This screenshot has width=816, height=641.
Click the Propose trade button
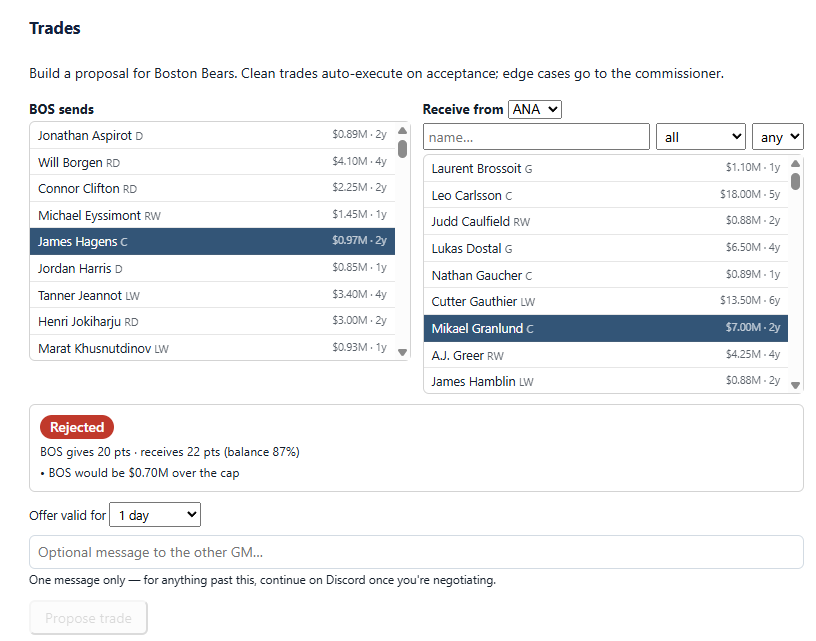[x=88, y=618]
